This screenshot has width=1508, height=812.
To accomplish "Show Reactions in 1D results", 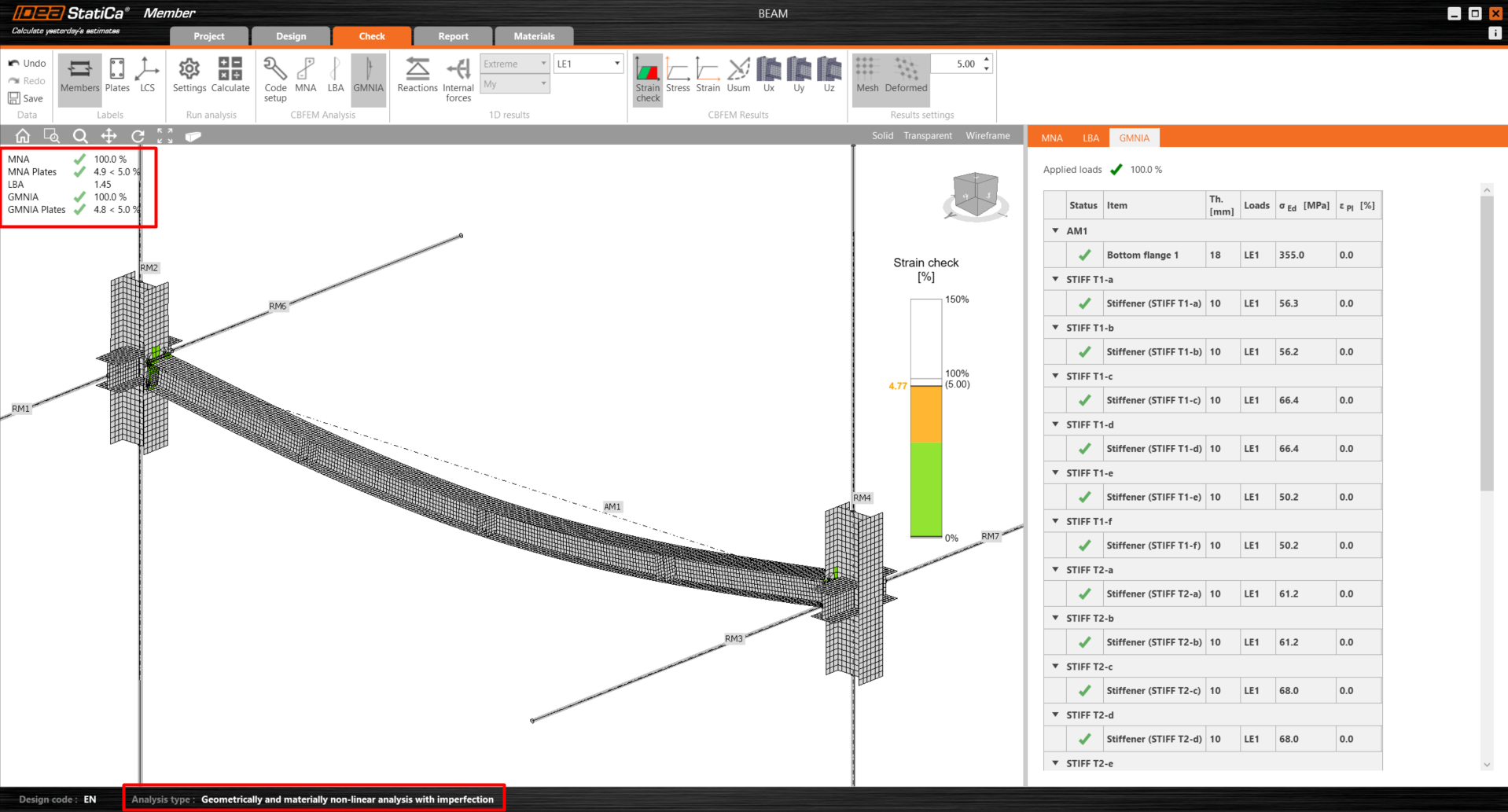I will [x=417, y=75].
